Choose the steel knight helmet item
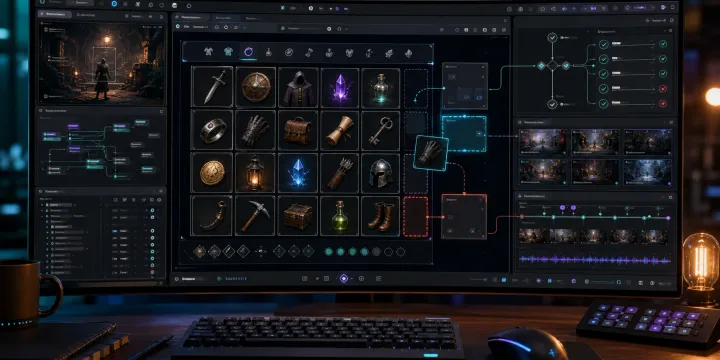Viewport: 720px width, 360px height. click(x=381, y=173)
